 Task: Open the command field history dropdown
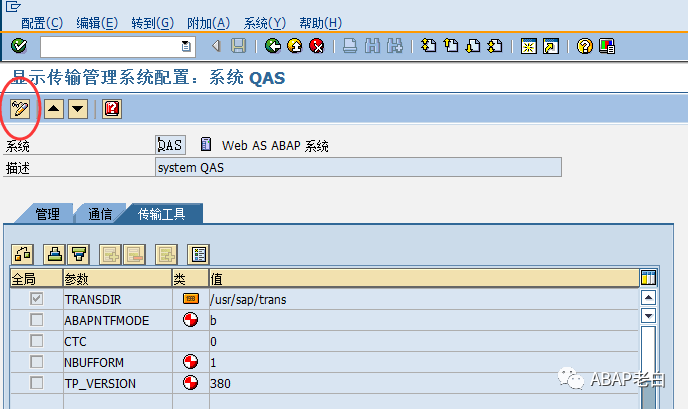[x=186, y=46]
